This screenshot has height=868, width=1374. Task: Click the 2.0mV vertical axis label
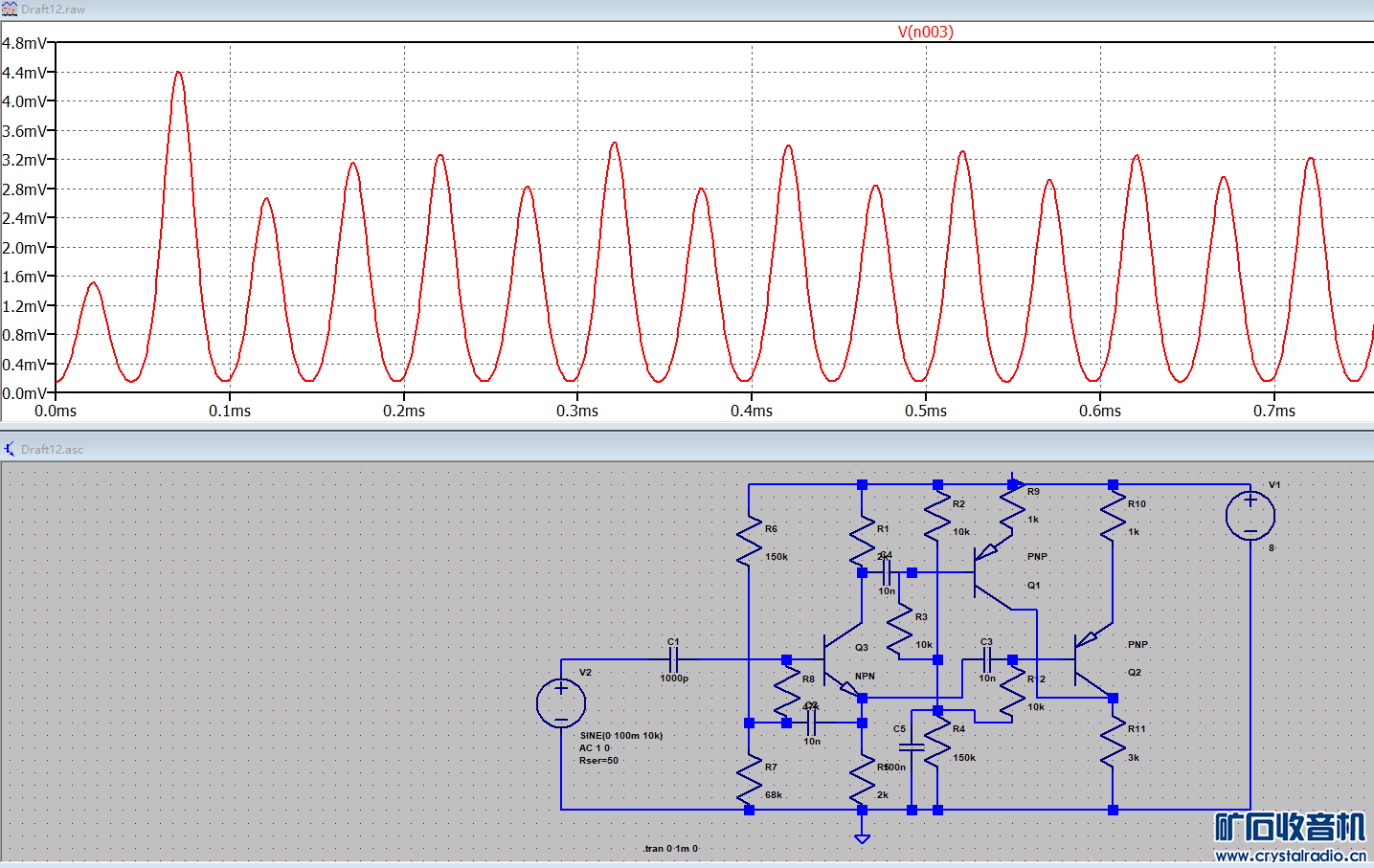tap(24, 248)
